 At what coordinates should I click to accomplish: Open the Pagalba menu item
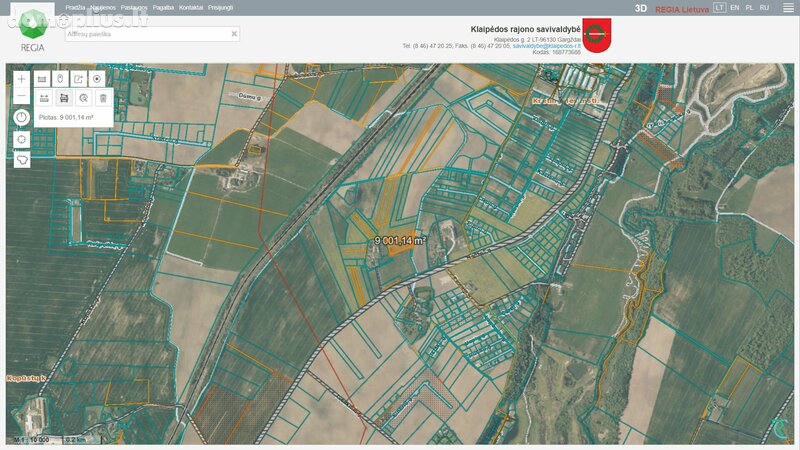click(x=163, y=8)
